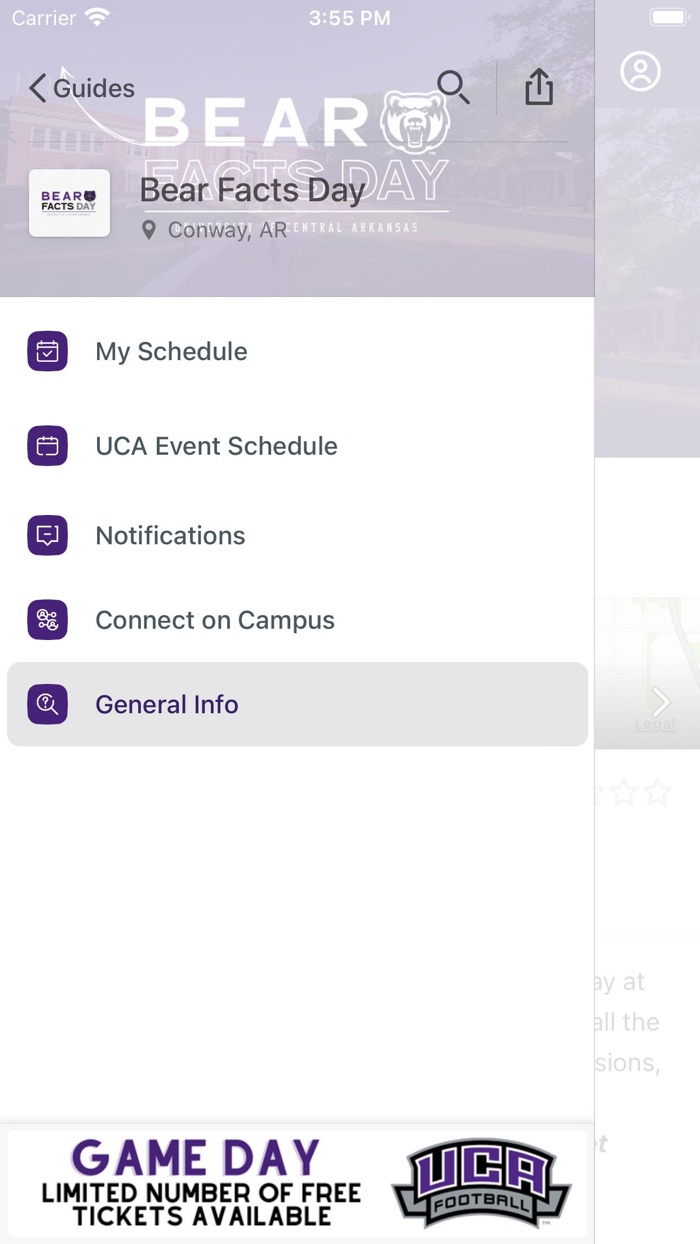Expand the map preview with the right chevron

click(x=660, y=702)
